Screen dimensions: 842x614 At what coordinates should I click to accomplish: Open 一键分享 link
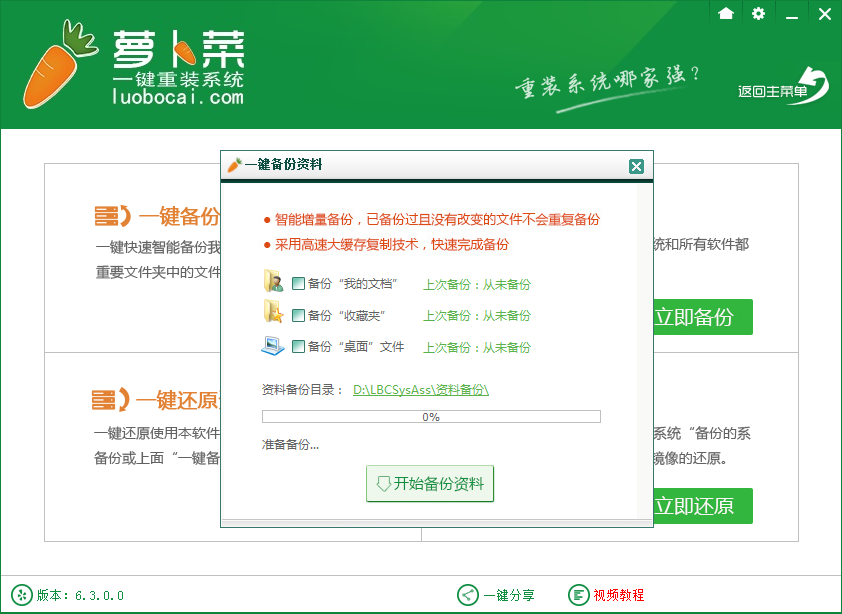509,595
